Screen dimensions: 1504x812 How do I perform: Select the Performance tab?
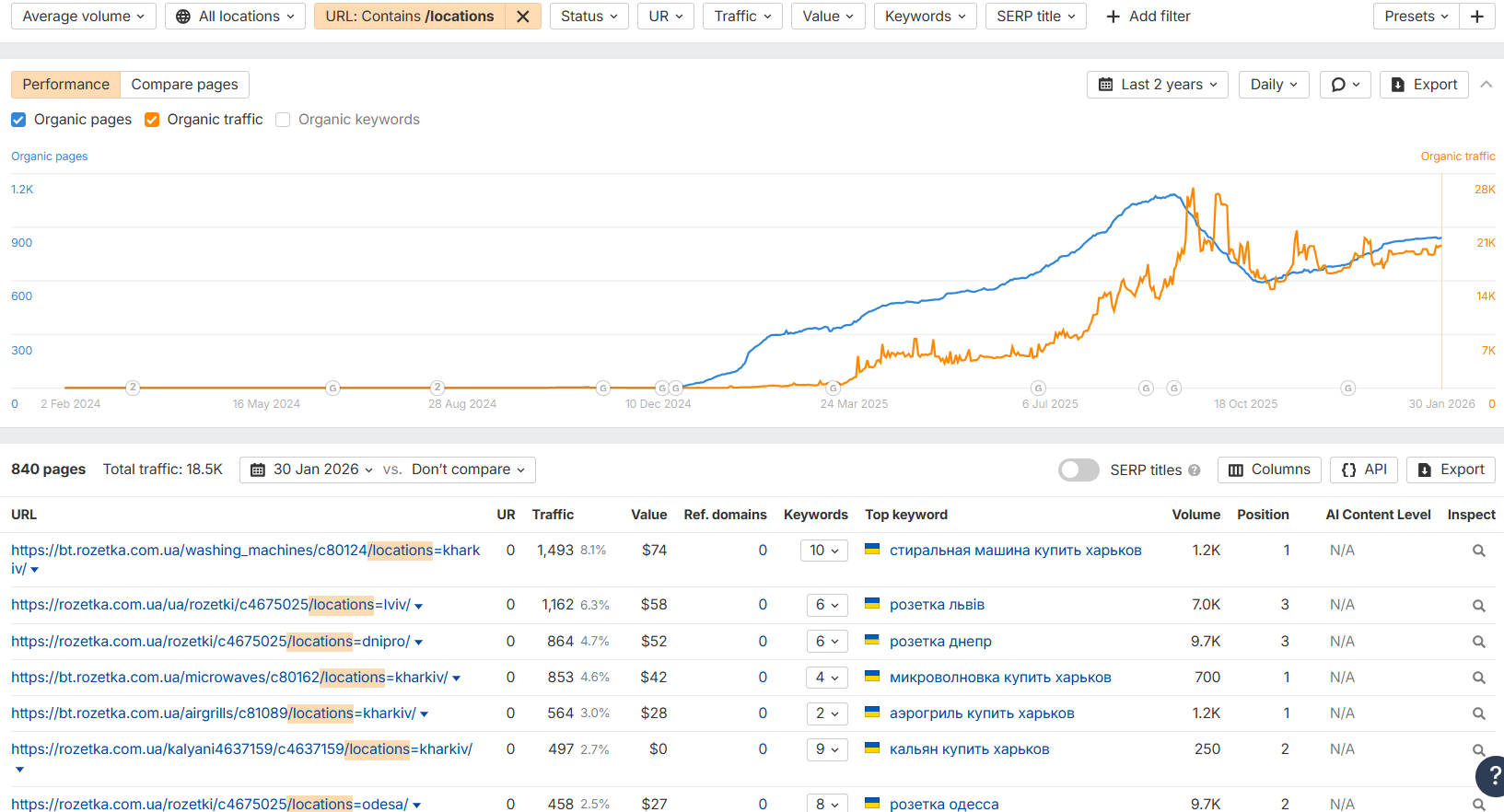(65, 85)
